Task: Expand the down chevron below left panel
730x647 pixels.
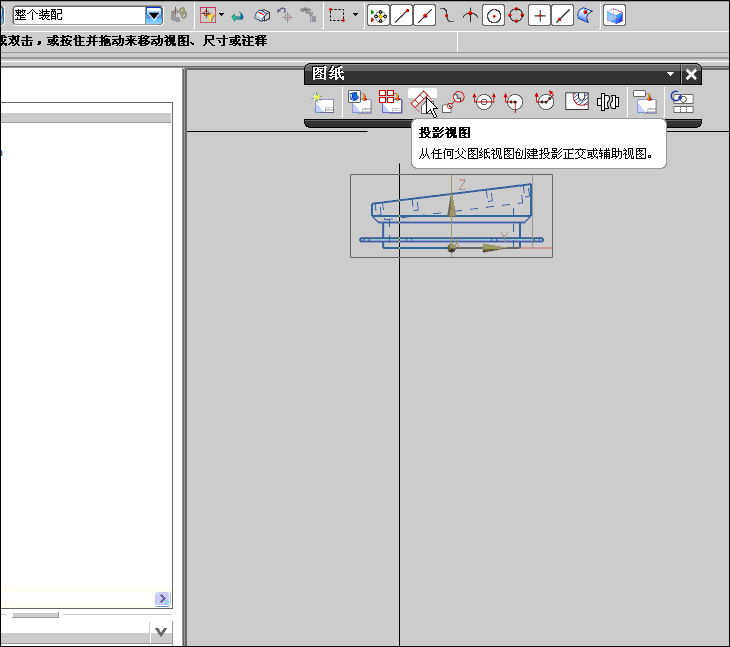Action: (x=161, y=632)
